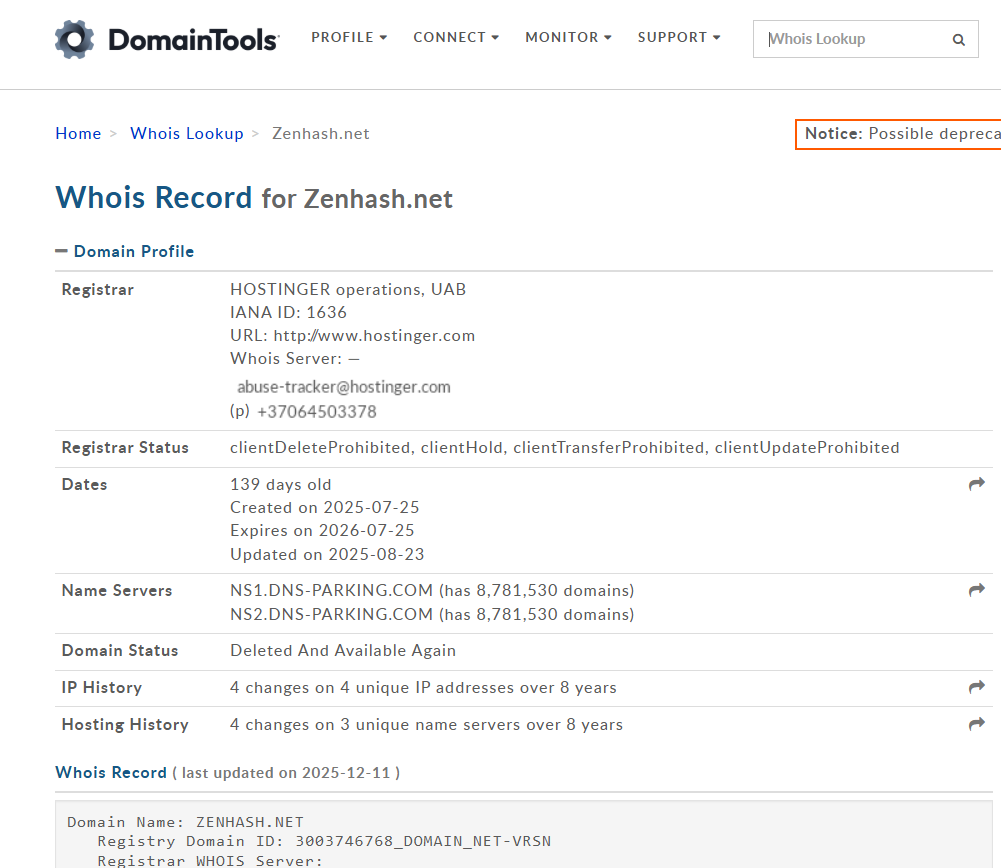
Task: Click the IP History arrow icon
Action: [x=976, y=688]
